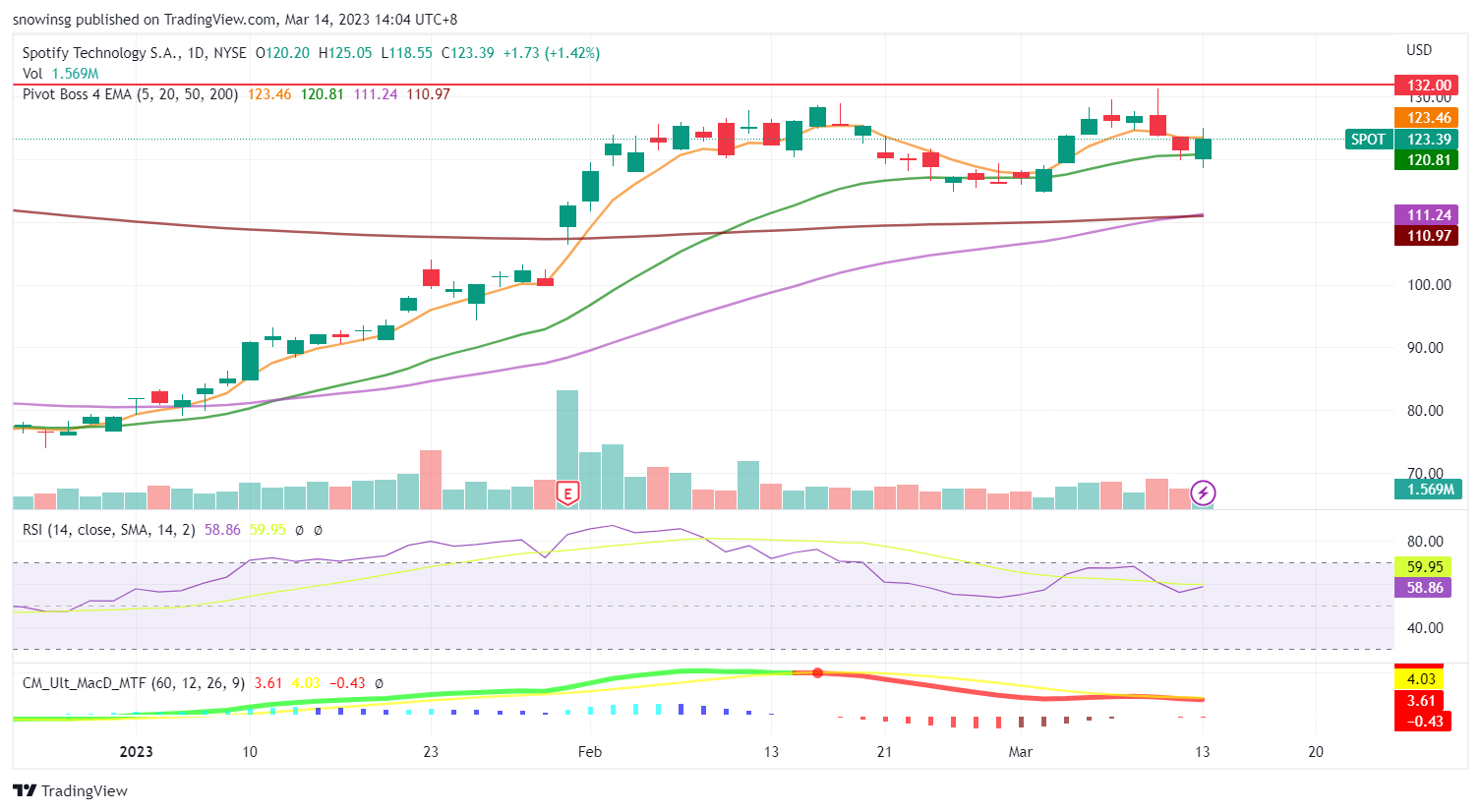Click the red MACD crossover dot
The height and width of the screenshot is (812, 1481).
[x=817, y=672]
